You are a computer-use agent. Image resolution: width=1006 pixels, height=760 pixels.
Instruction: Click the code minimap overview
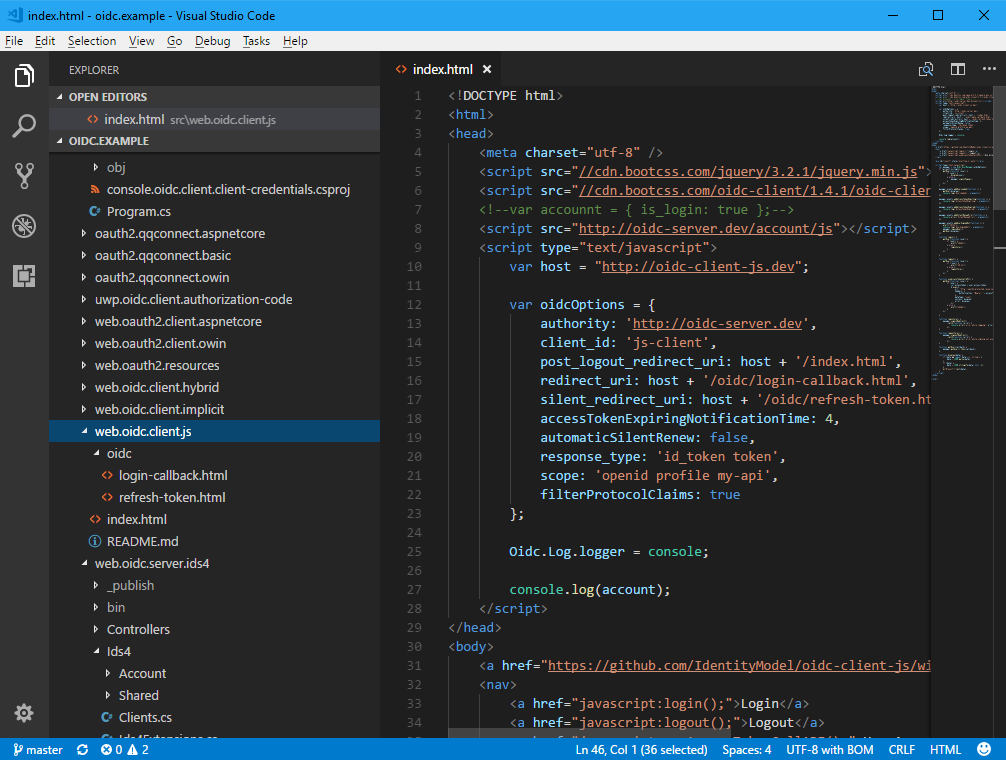coord(962,231)
